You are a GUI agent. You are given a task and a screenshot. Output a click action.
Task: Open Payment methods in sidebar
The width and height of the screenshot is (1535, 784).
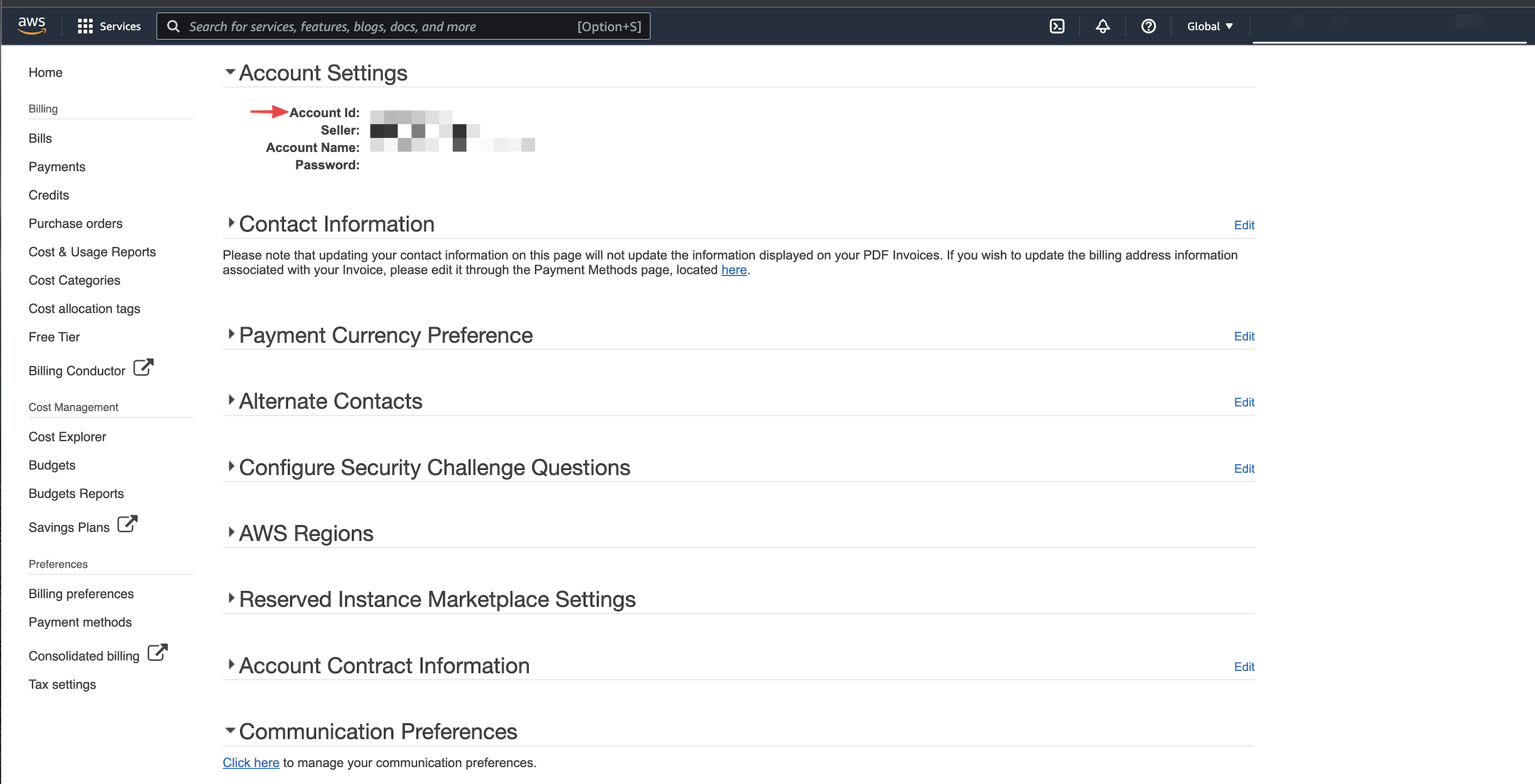[x=80, y=622]
